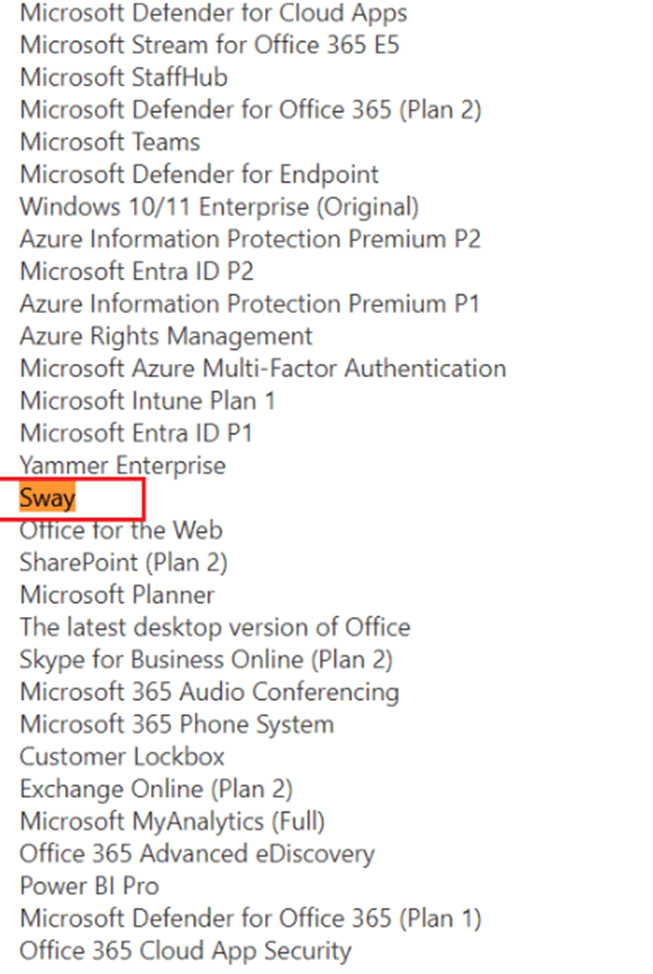Select Office for the Web
653x974 pixels.
tap(121, 530)
